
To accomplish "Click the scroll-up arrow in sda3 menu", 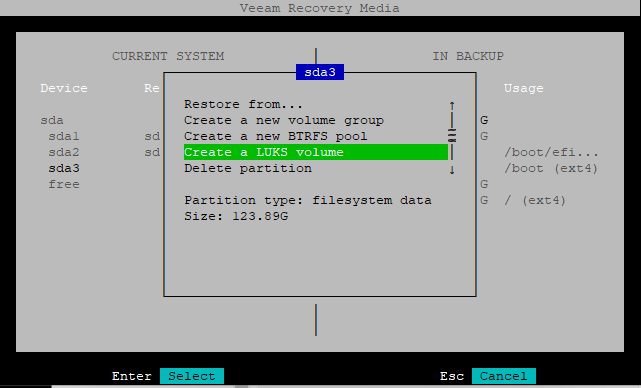I will tap(452, 105).
